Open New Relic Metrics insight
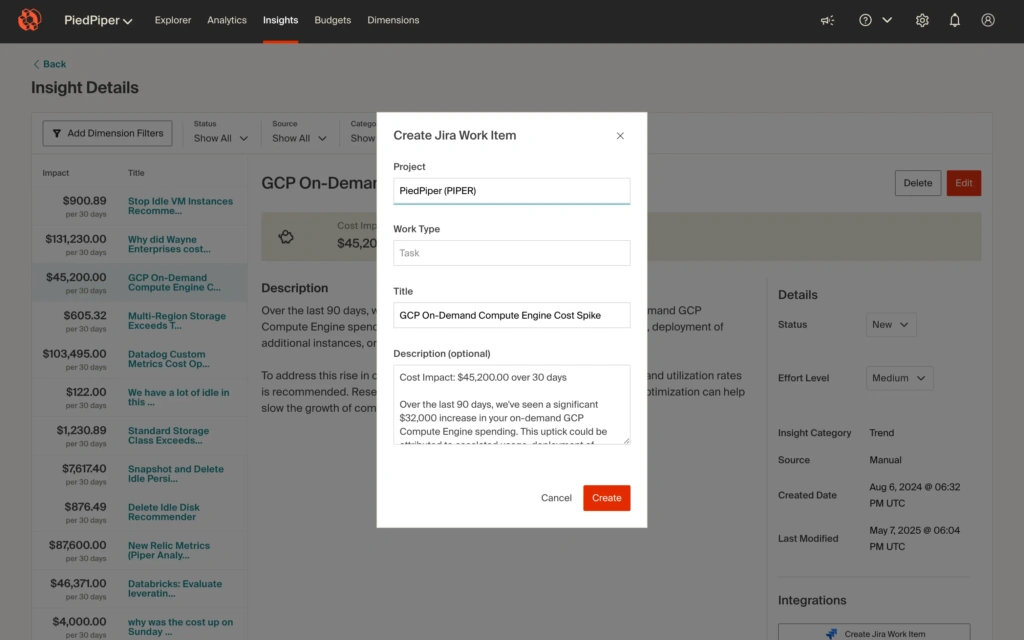Image resolution: width=1024 pixels, height=640 pixels. (169, 551)
